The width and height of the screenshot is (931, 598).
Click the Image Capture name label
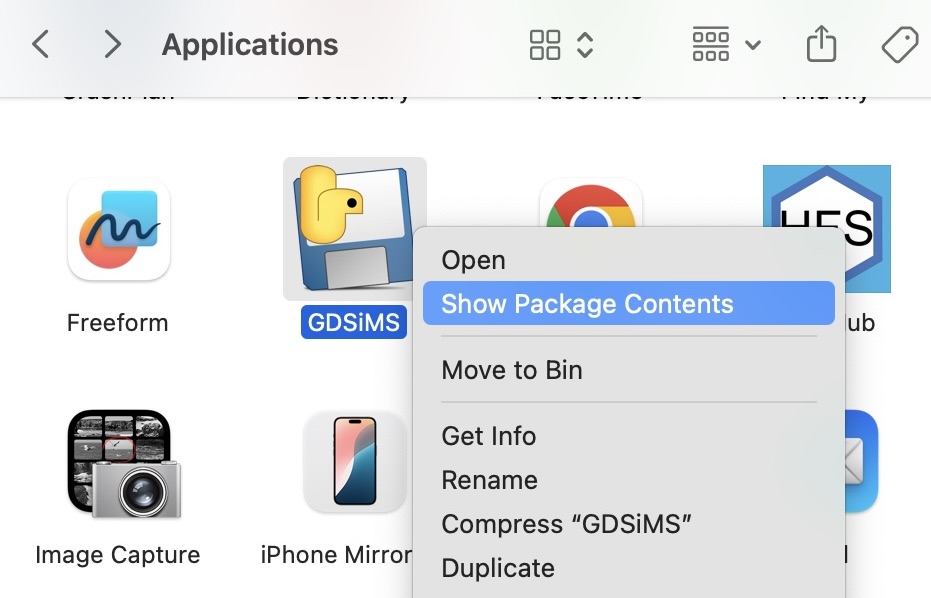coord(118,555)
